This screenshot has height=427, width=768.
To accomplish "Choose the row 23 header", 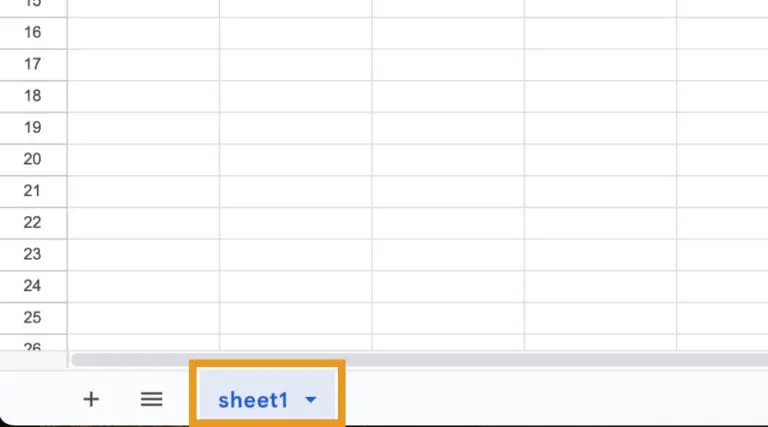I will click(x=33, y=254).
